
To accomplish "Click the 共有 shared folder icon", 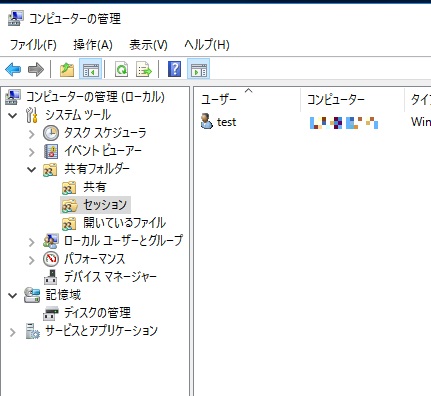I will (69, 187).
